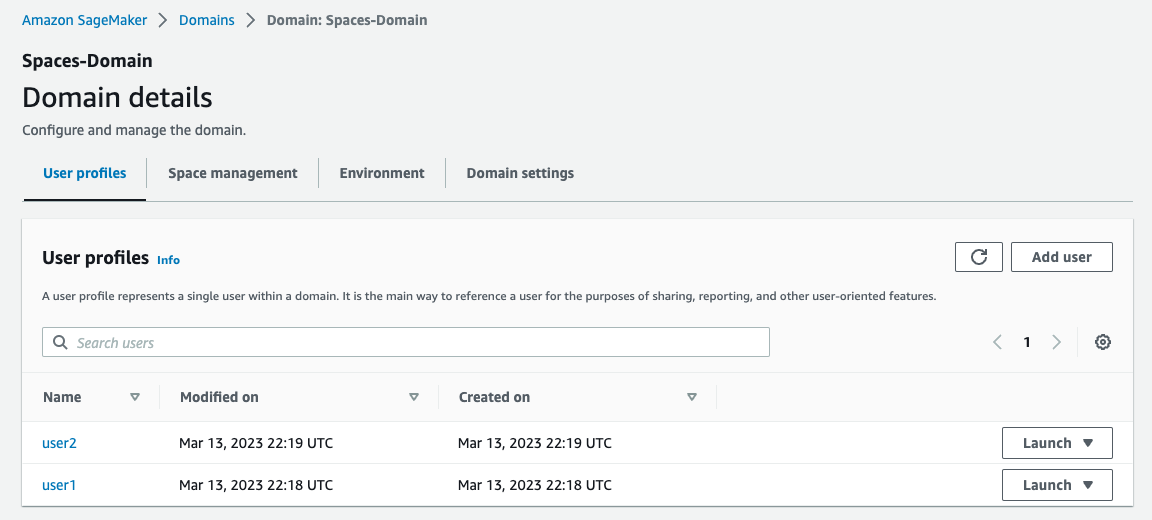Sort by Name column arrow

tap(134, 397)
